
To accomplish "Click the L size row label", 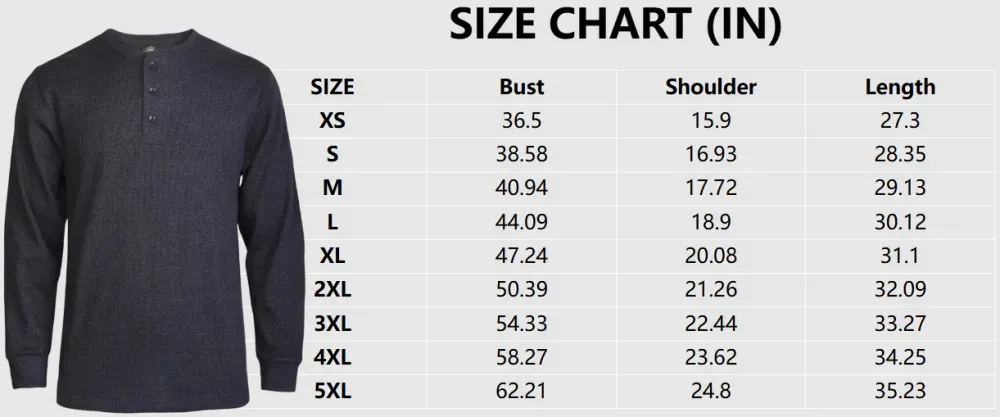I will [332, 222].
